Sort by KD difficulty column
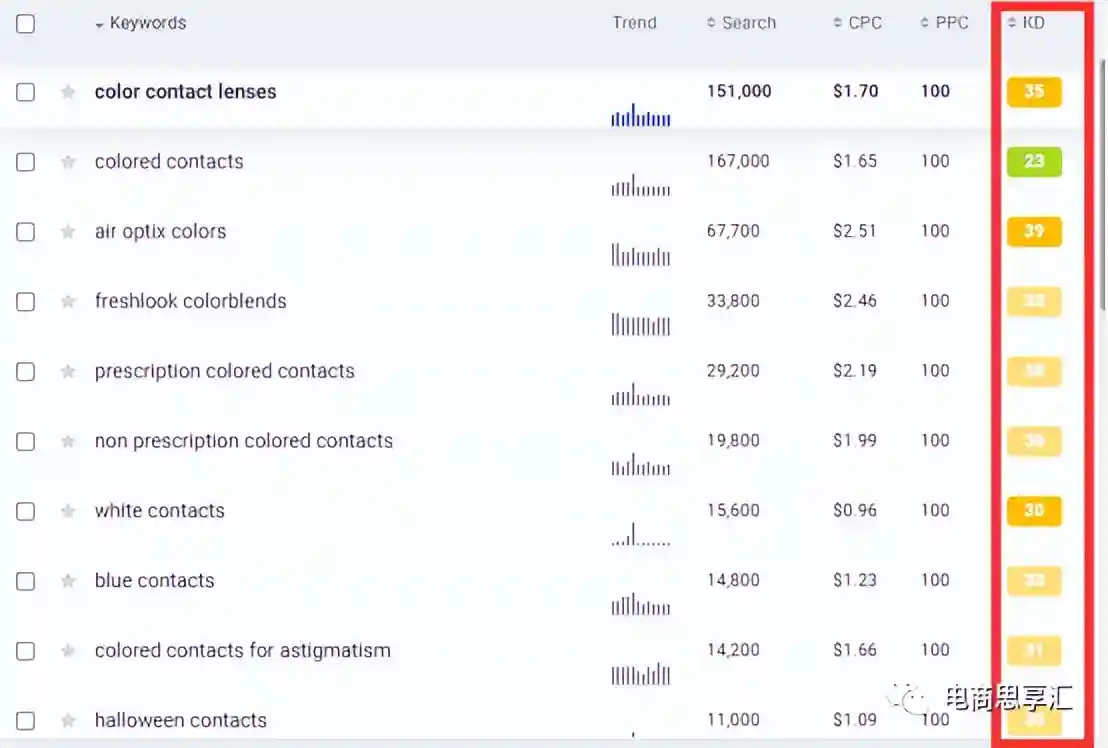The image size is (1108, 748). pyautogui.click(x=1032, y=22)
